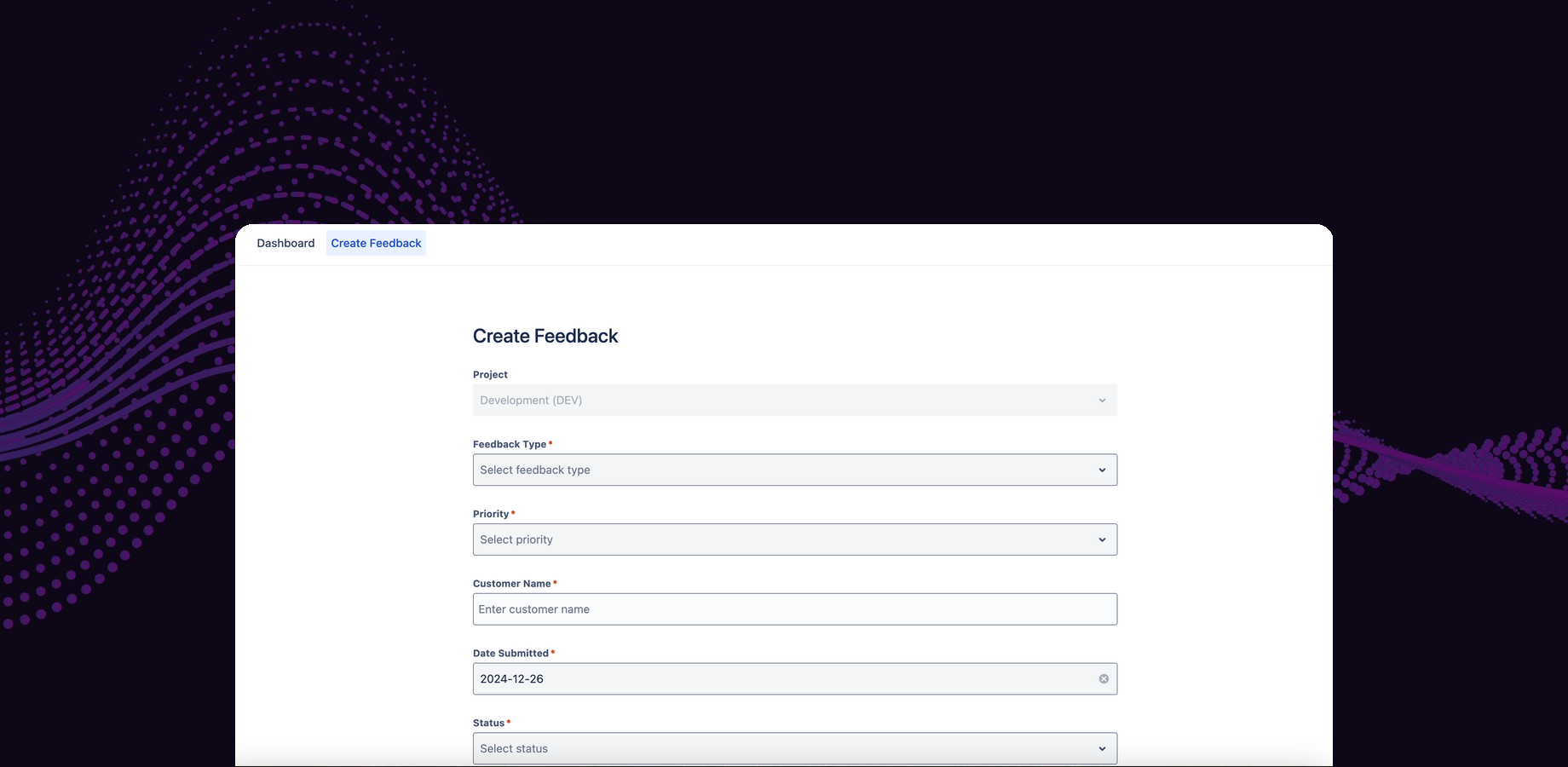Image resolution: width=1568 pixels, height=767 pixels.
Task: Click the "Date Submitted" field label
Action: [x=510, y=654]
